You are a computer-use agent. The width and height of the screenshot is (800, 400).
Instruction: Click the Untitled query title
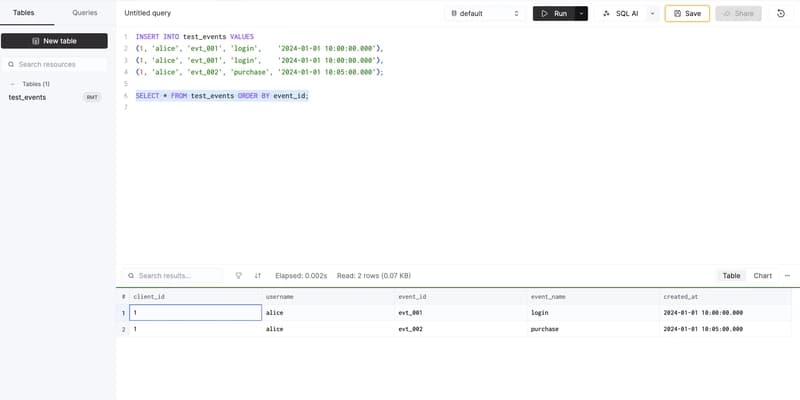tap(148, 13)
